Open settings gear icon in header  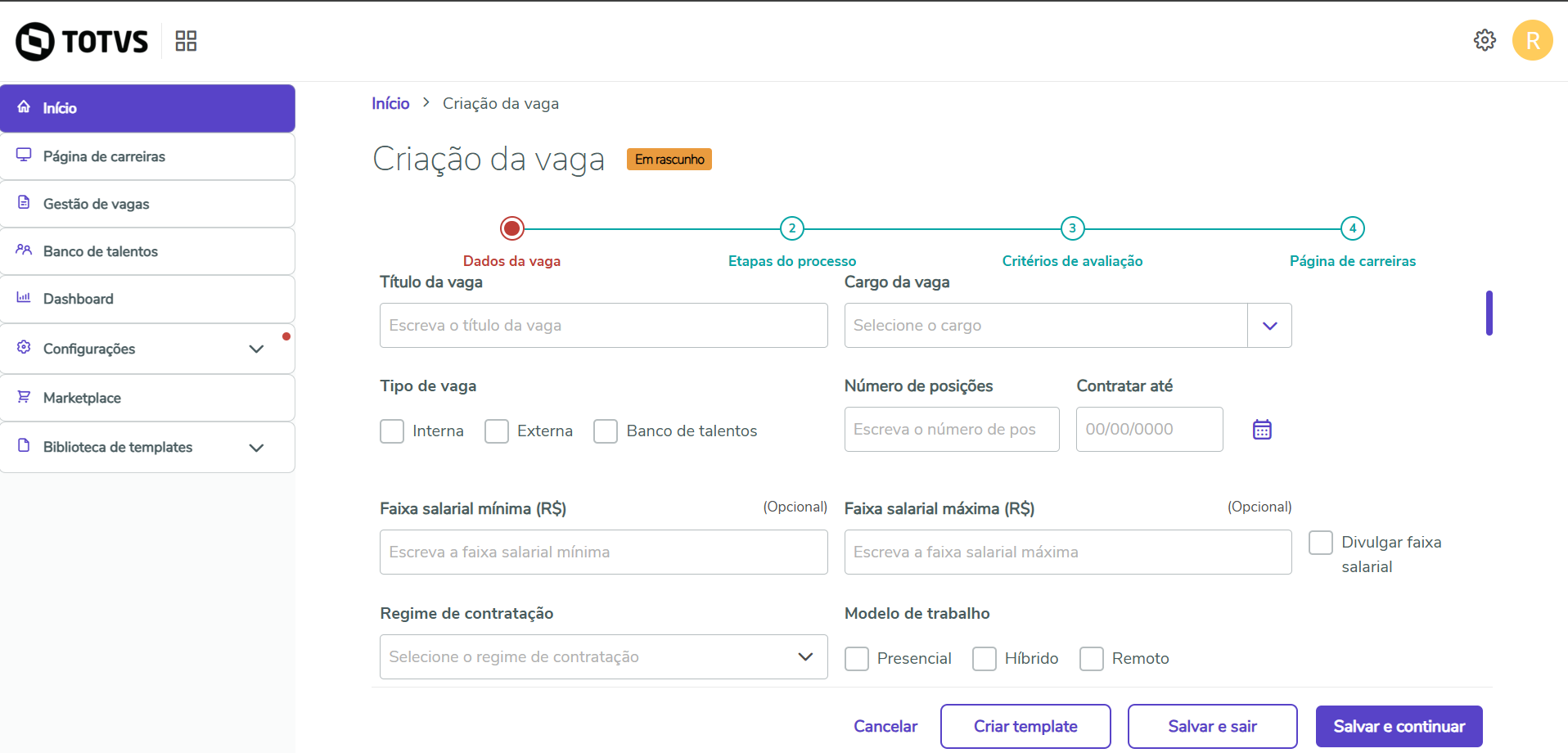coord(1485,40)
